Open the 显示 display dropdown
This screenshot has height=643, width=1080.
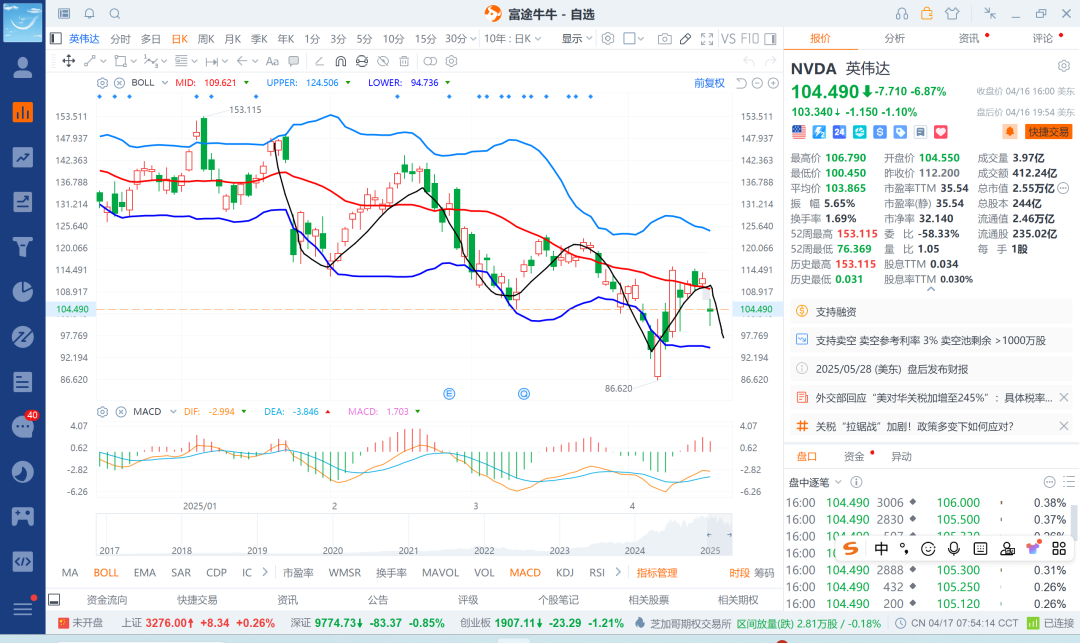[576, 39]
